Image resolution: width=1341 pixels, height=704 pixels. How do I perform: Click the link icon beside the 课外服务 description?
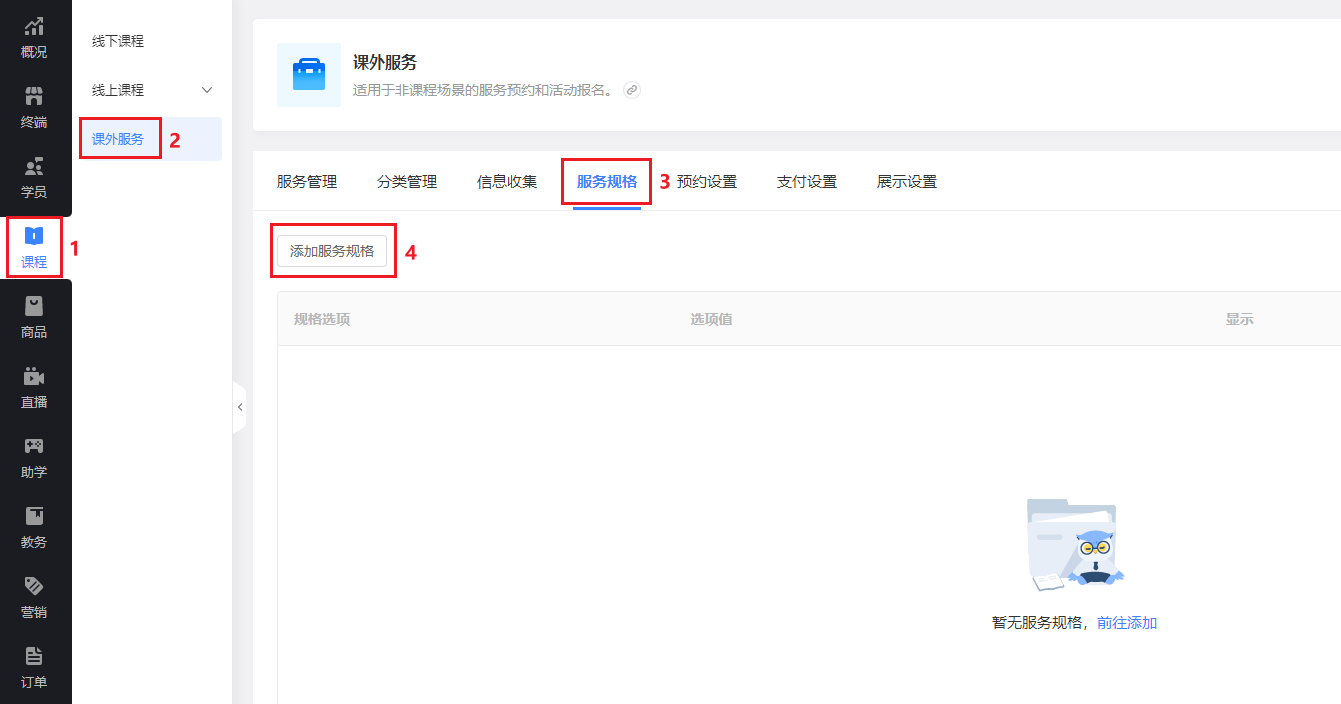click(631, 90)
